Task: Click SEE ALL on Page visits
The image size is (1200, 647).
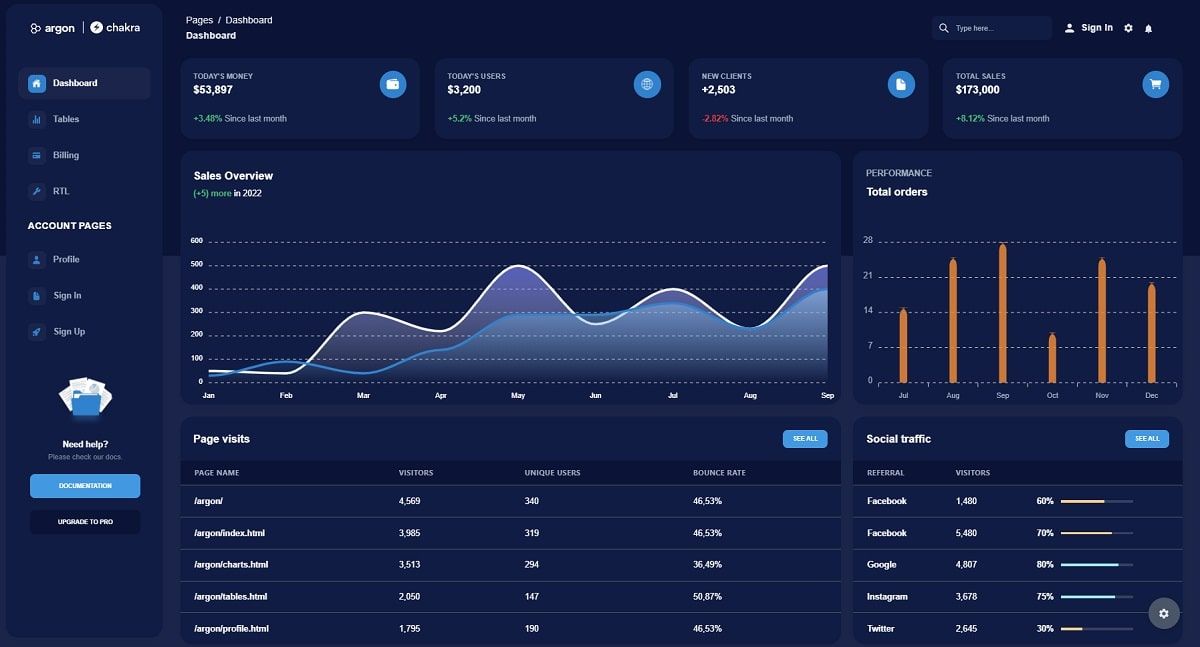Action: click(805, 438)
